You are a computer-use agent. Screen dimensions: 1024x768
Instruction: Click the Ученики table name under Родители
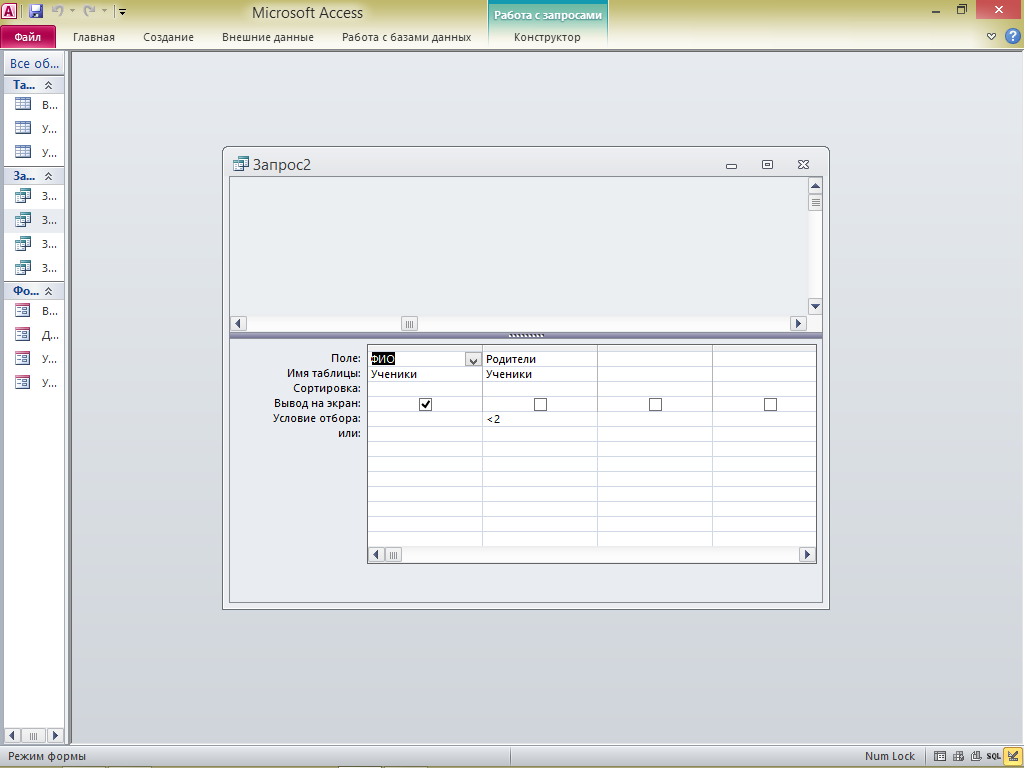coord(539,374)
